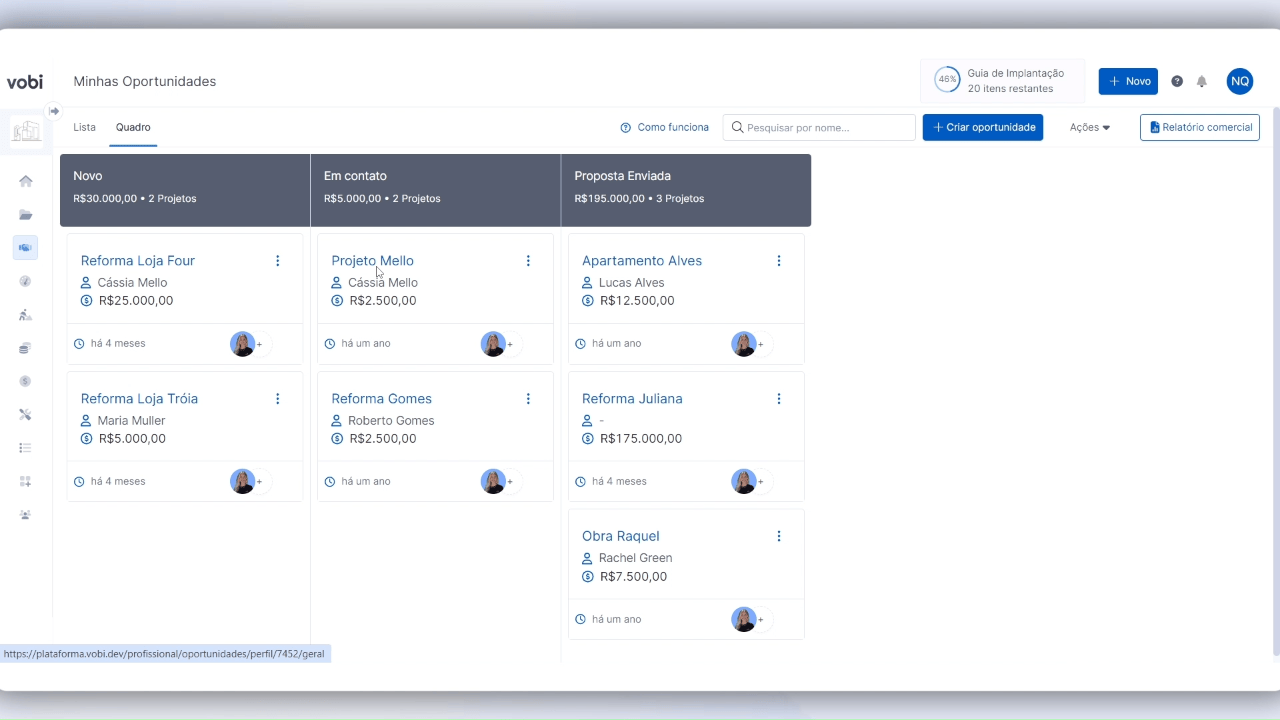
Task: Click assignee avatar on Reforma Juliana card
Action: [744, 482]
